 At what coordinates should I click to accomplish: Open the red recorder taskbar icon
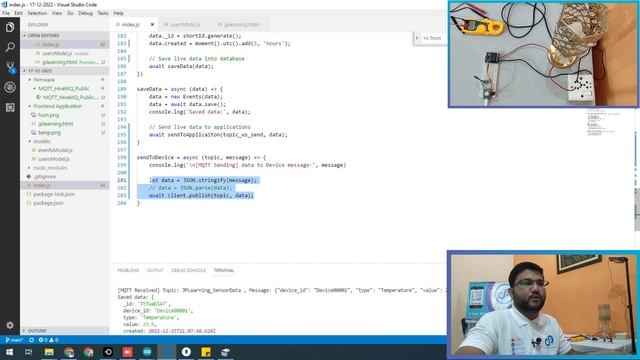click(127, 352)
